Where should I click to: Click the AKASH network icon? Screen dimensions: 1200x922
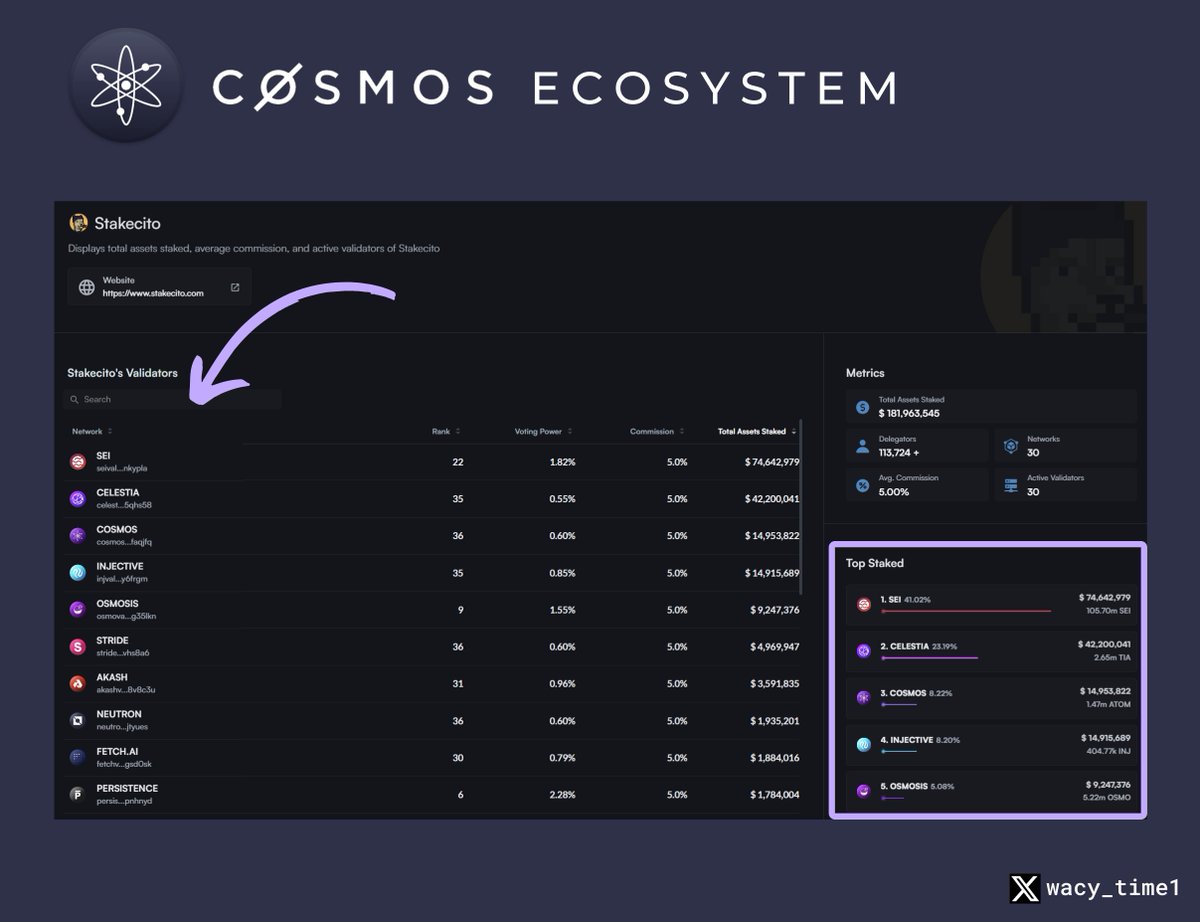pos(78,683)
